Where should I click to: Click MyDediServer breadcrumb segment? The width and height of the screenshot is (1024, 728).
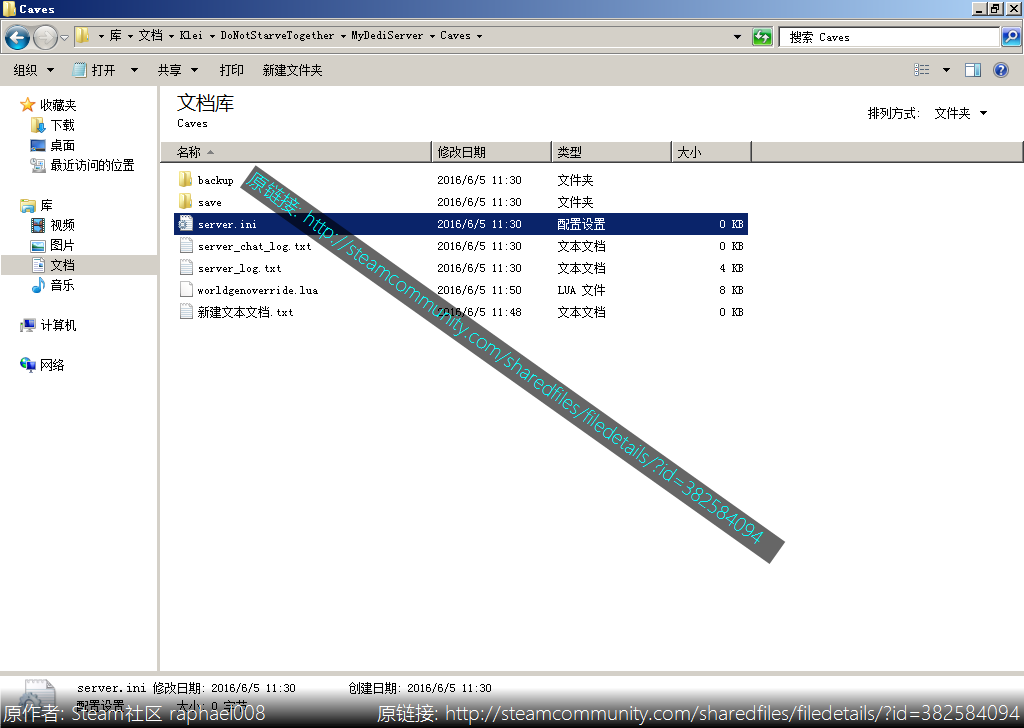[x=387, y=35]
